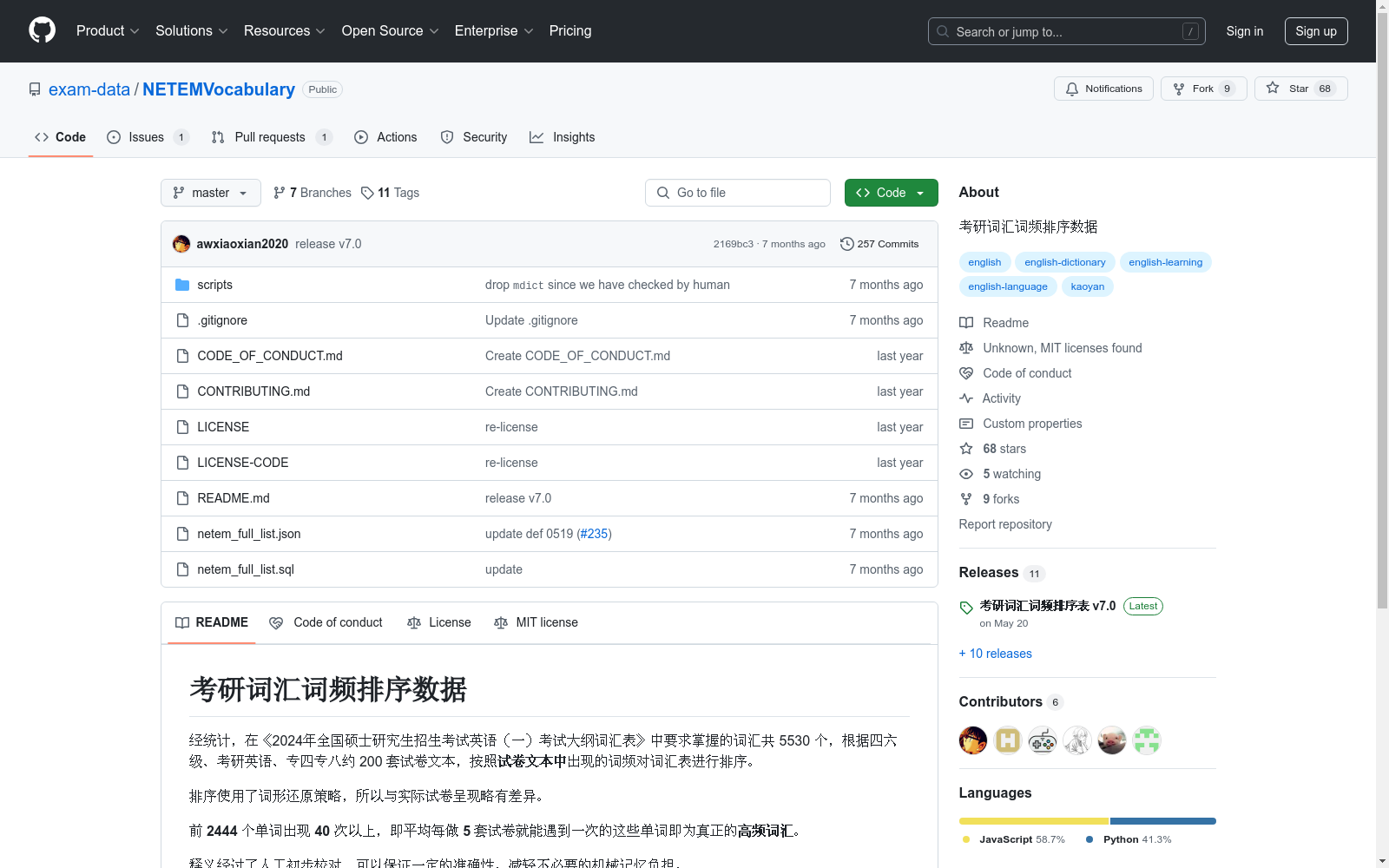The image size is (1389, 868).
Task: Open the Security tab
Action: point(474,137)
